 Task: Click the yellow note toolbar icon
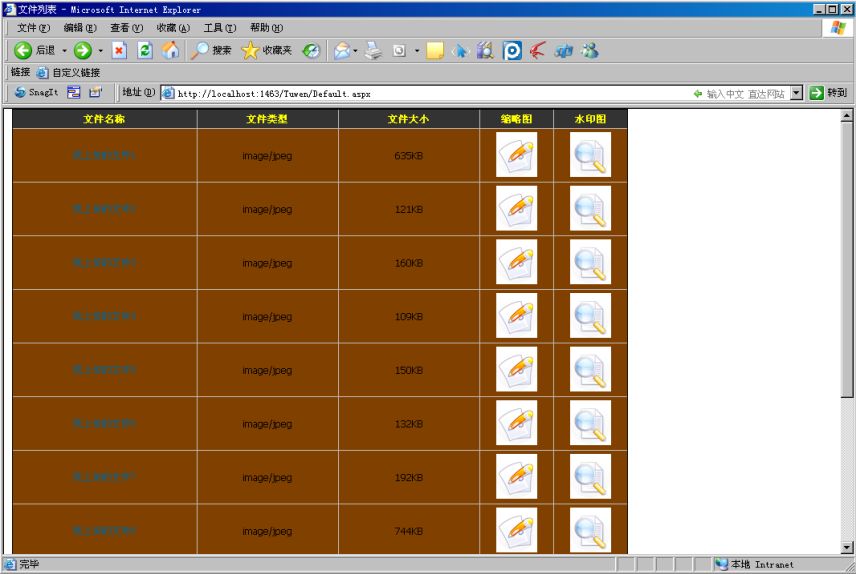tap(435, 50)
